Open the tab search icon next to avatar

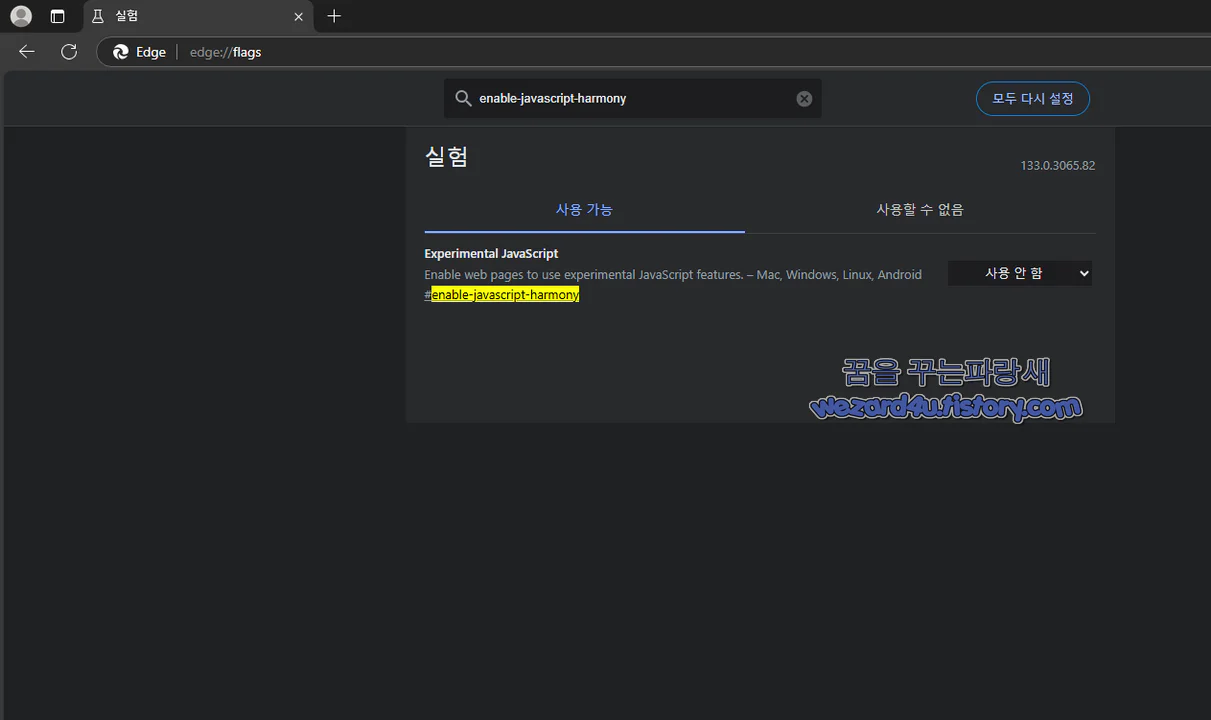pos(57,16)
